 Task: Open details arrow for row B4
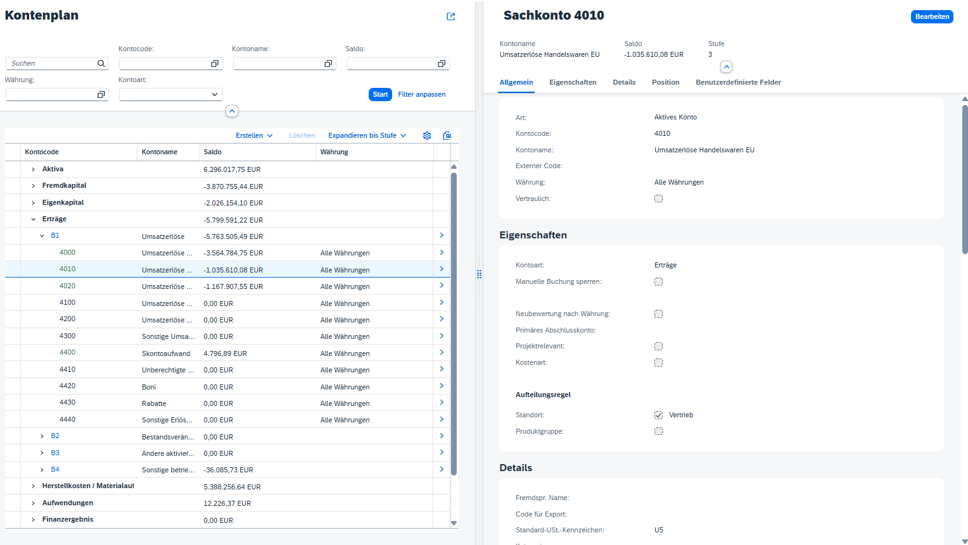coord(441,469)
